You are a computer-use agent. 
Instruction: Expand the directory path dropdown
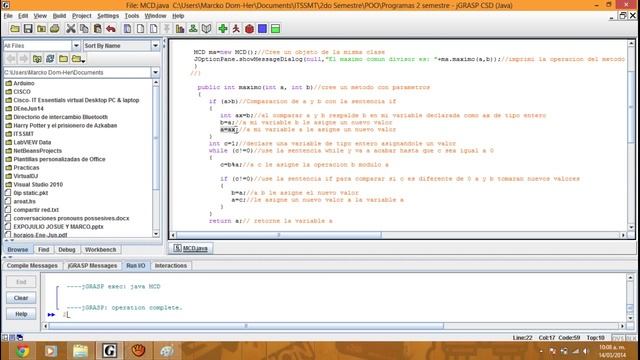click(155, 73)
